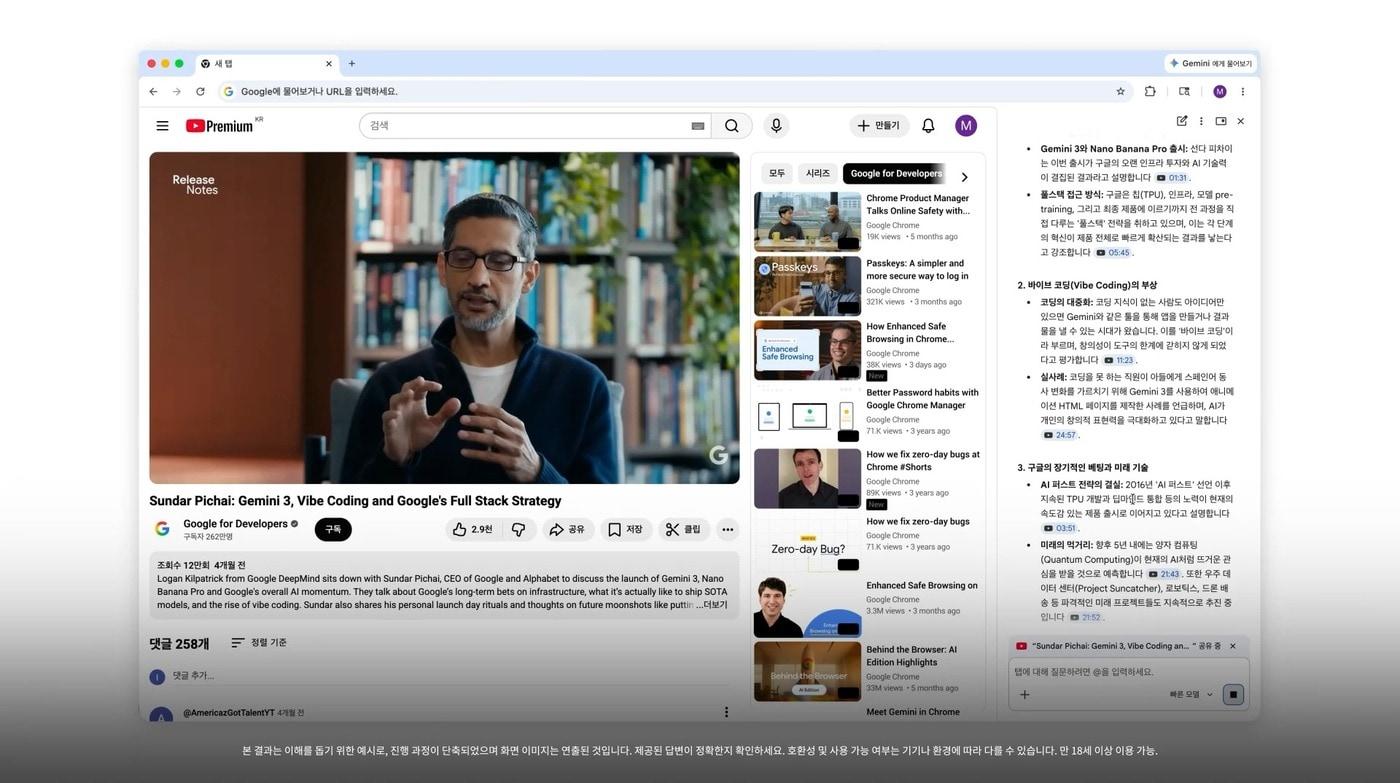Seek using the video progress bar
Screen dimensions: 1400x783
[x=444, y=477]
